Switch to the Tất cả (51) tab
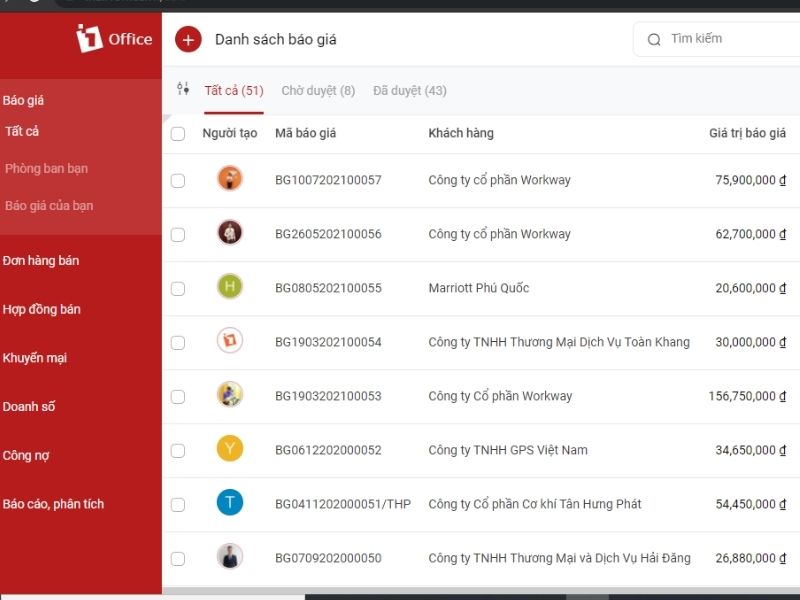 pyautogui.click(x=234, y=91)
